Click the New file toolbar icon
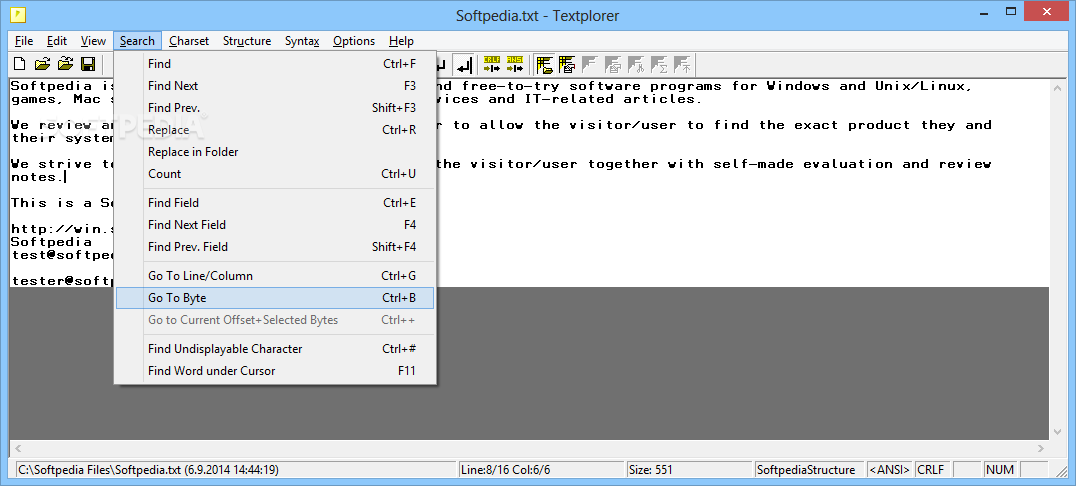This screenshot has height=486, width=1076. tap(20, 65)
